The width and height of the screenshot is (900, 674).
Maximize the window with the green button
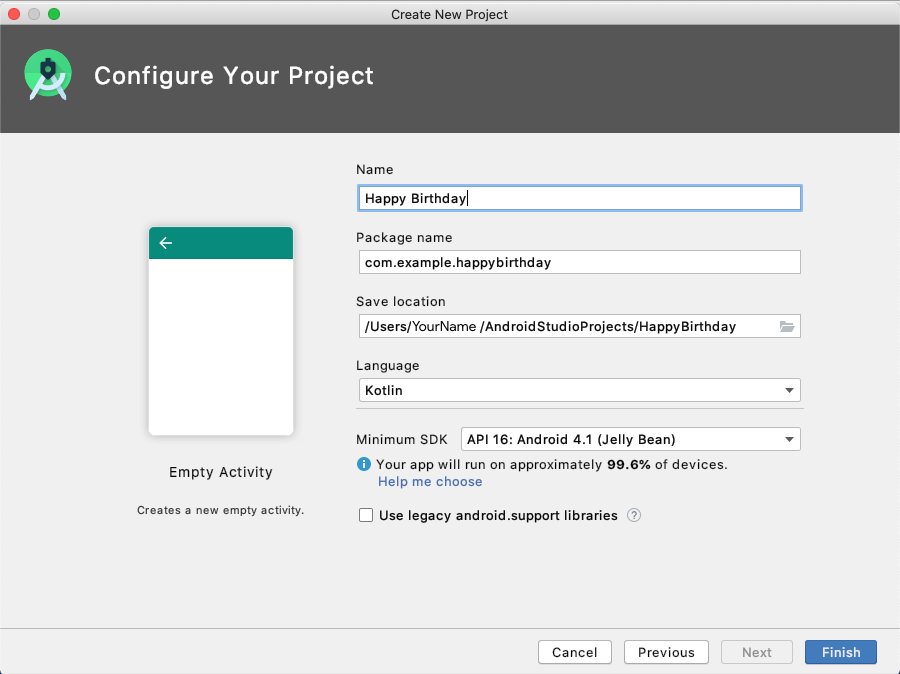pos(54,14)
